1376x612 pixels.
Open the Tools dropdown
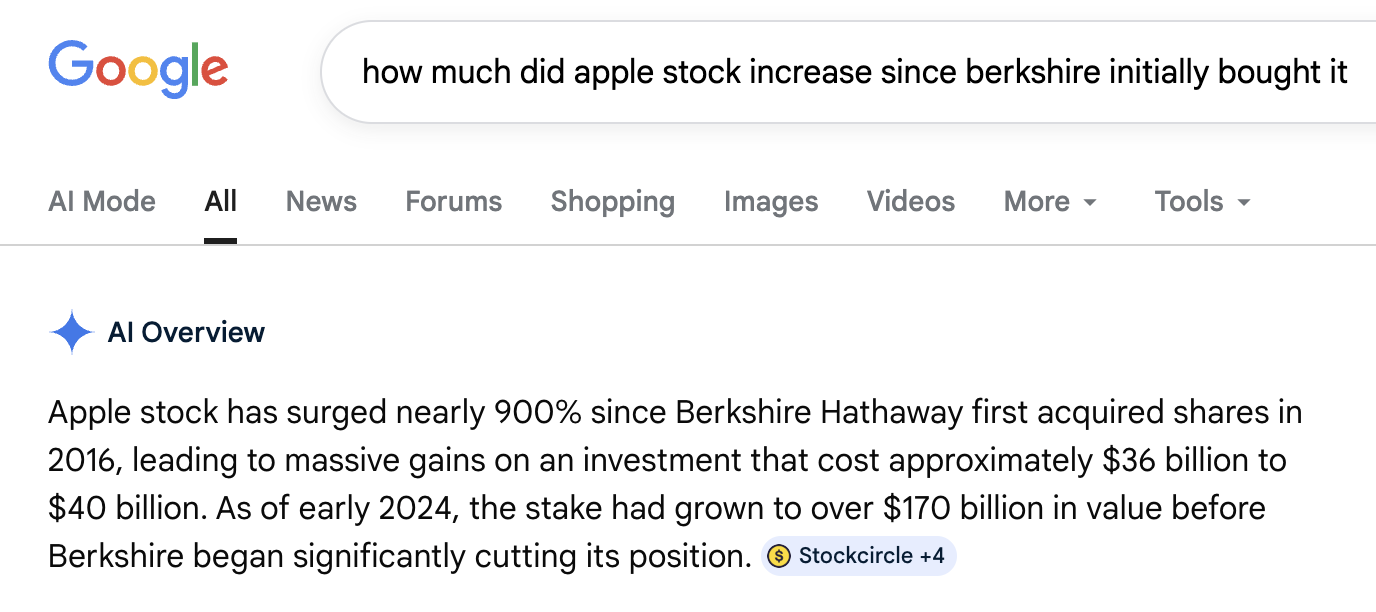[1189, 202]
